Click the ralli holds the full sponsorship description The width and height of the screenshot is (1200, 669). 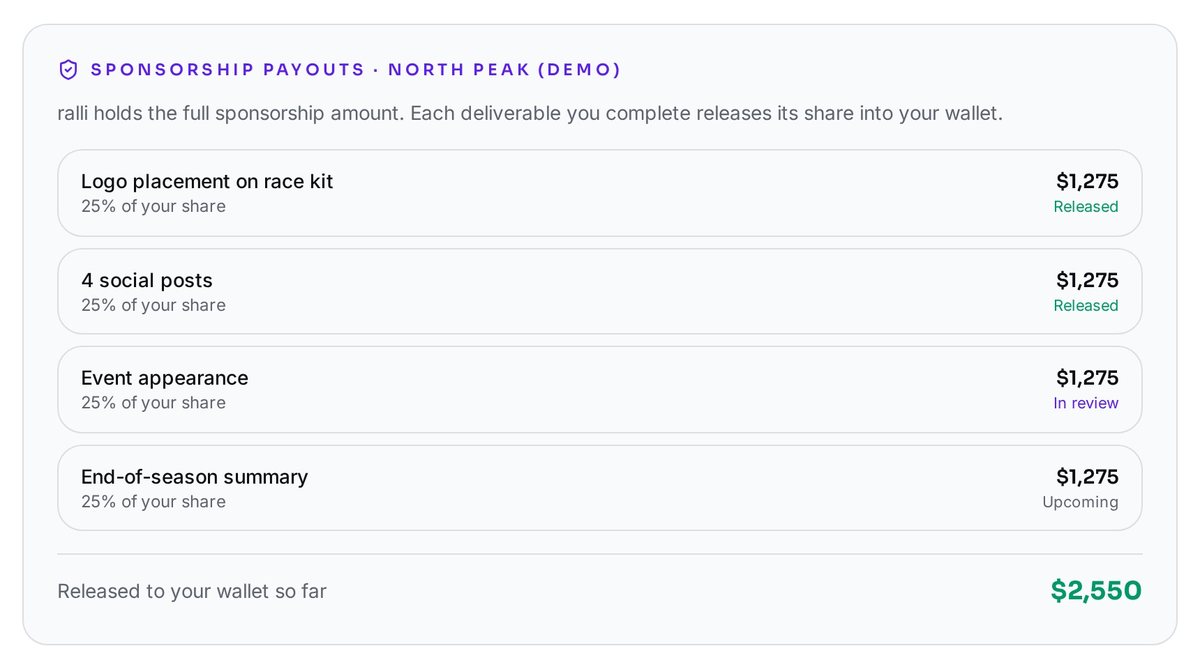(x=530, y=113)
